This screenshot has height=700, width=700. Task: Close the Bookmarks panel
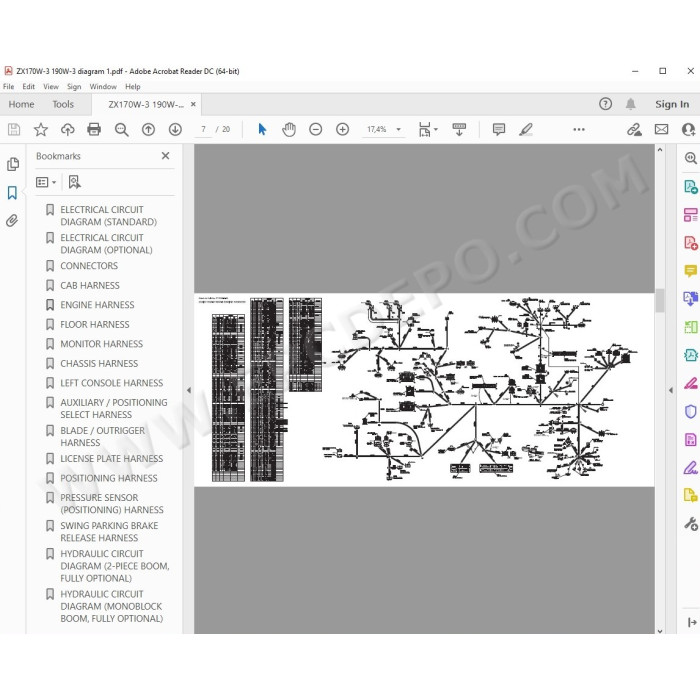point(165,156)
